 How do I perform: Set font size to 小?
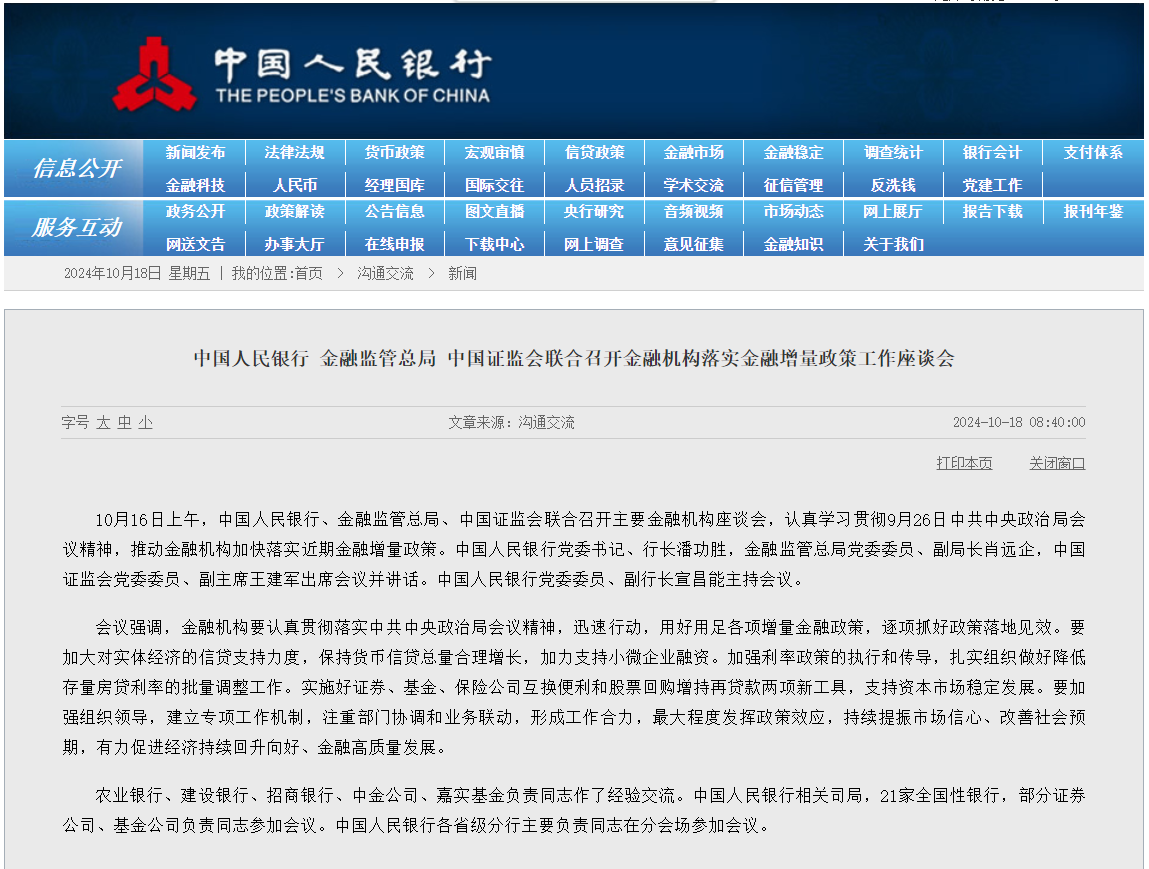pyautogui.click(x=146, y=423)
